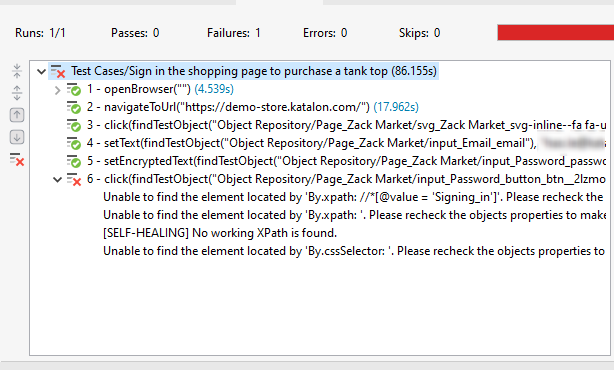The image size is (614, 370).
Task: Click the Signing_in xpath error message
Action: 353,197
